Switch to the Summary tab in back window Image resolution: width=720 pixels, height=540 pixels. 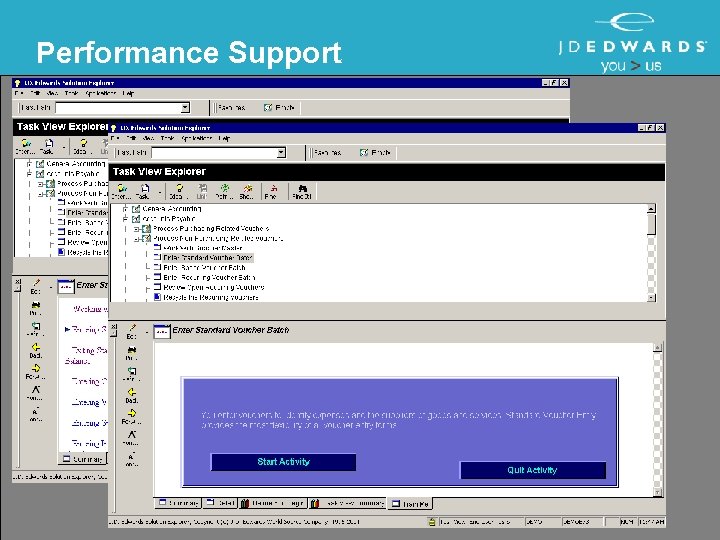(83, 459)
